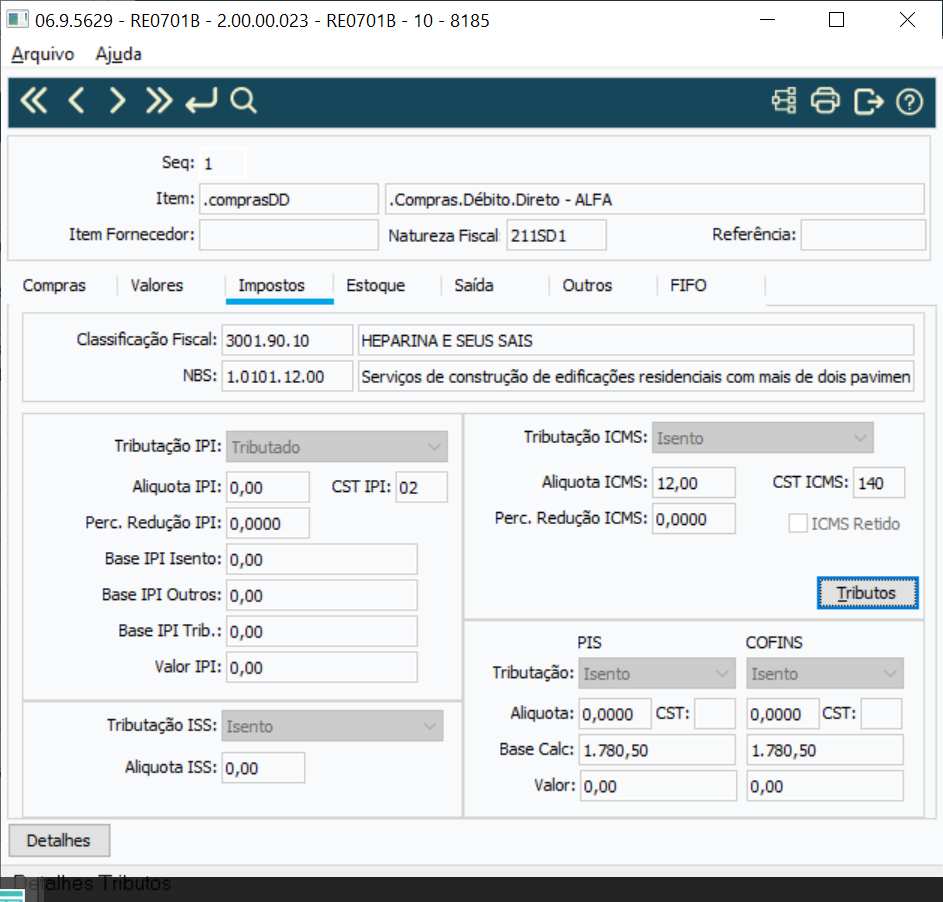Click the printer icon
Screen dimensions: 943x902
point(825,100)
